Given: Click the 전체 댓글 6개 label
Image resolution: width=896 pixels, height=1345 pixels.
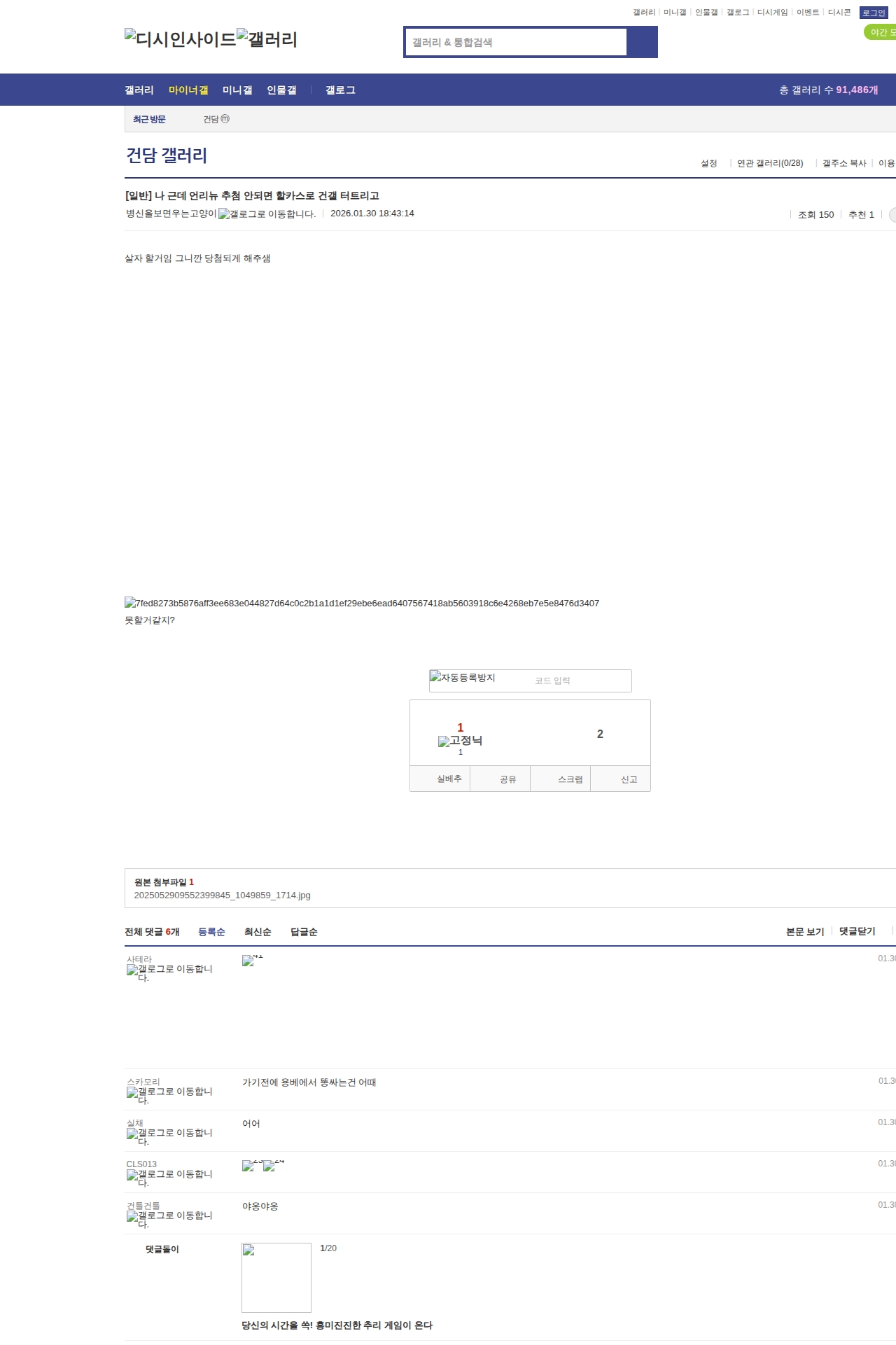Looking at the screenshot, I should 152,932.
